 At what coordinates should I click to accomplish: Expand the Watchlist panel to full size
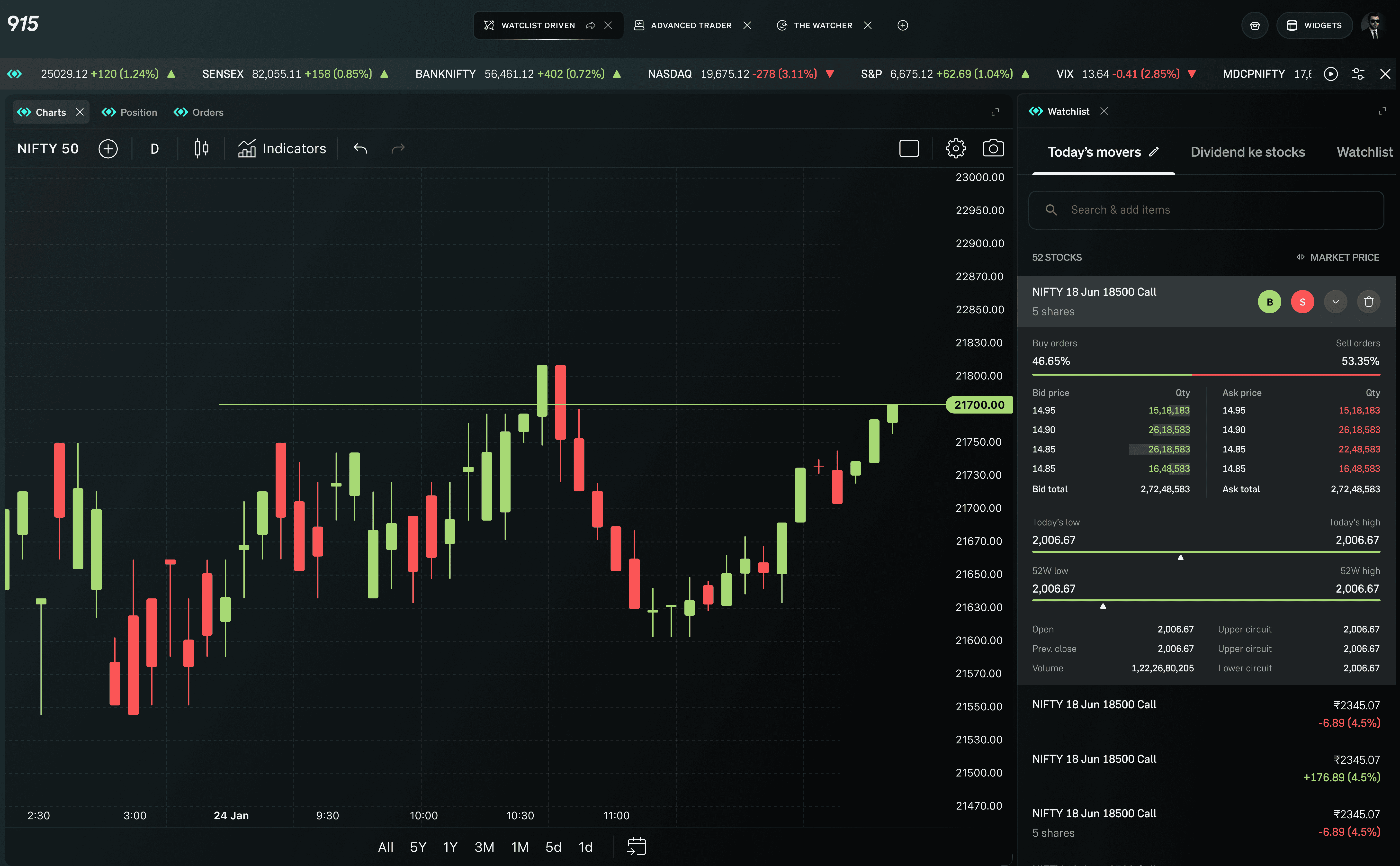click(x=1382, y=111)
